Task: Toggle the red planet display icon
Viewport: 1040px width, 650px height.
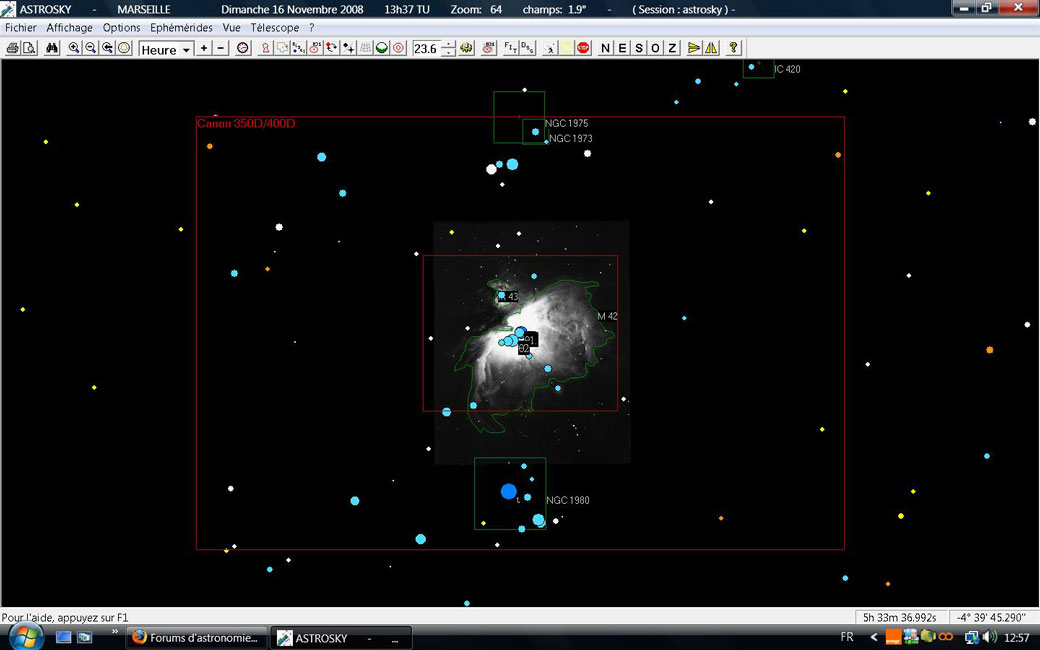Action: pos(316,48)
